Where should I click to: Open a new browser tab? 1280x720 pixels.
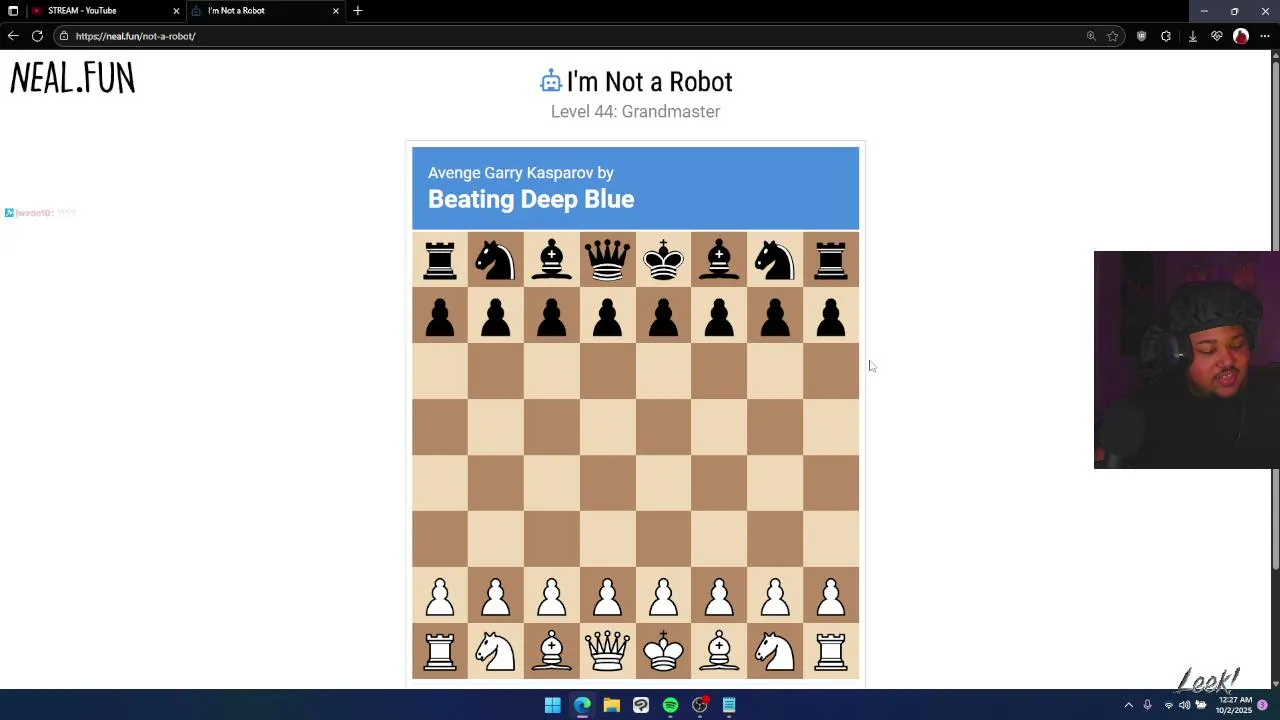[x=358, y=11]
